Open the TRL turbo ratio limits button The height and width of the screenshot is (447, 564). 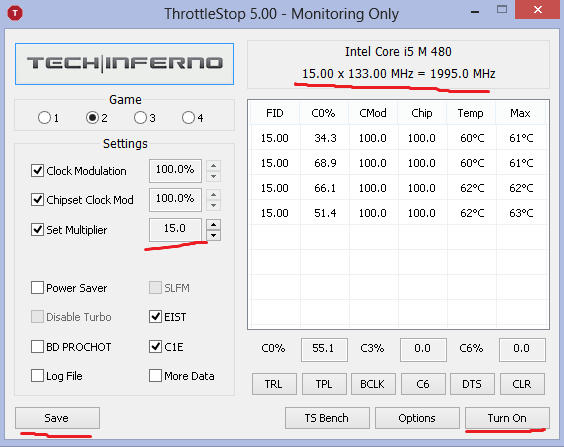click(x=274, y=384)
